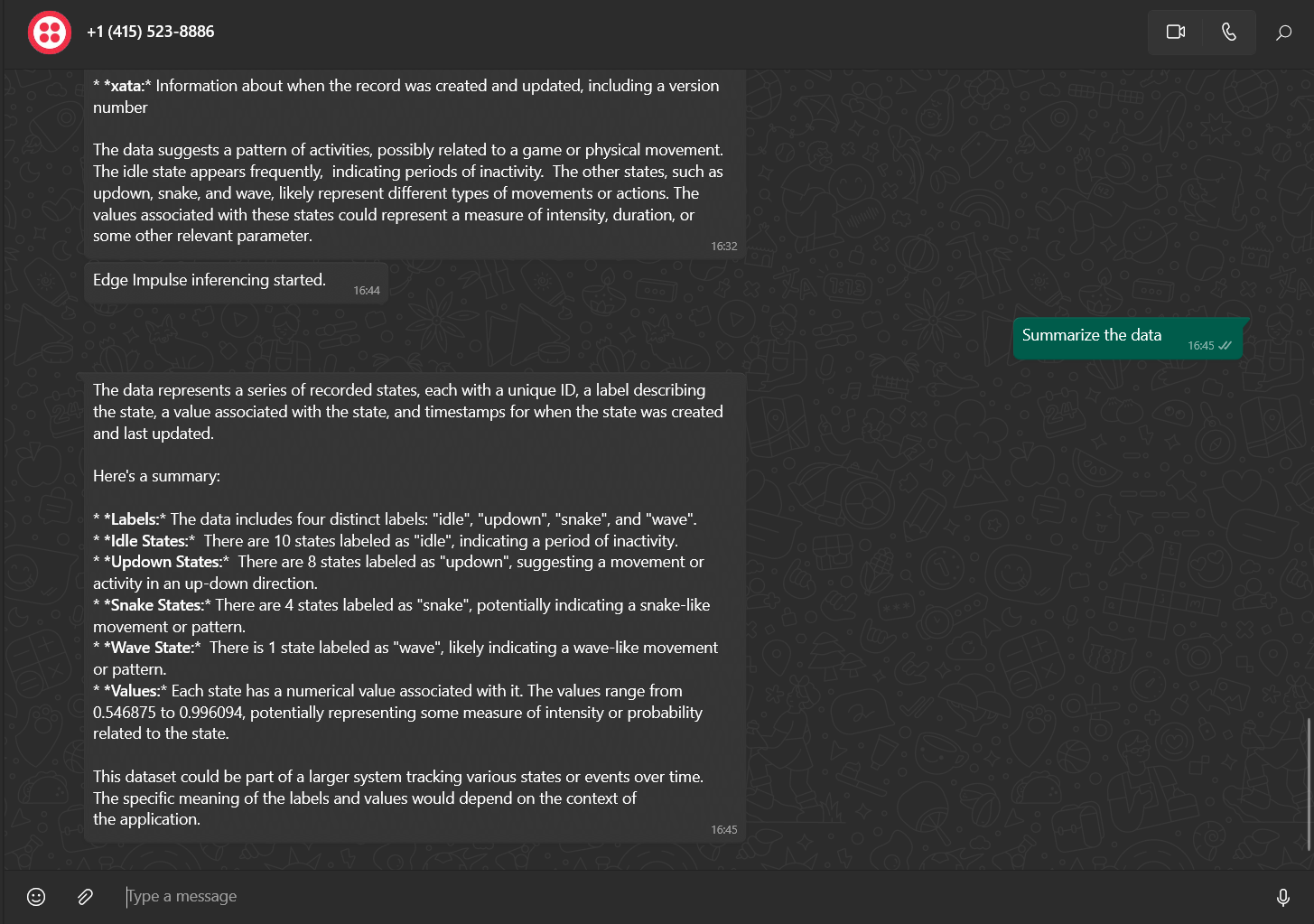1314x924 pixels.
Task: Open search in this chat
Action: coord(1283,33)
